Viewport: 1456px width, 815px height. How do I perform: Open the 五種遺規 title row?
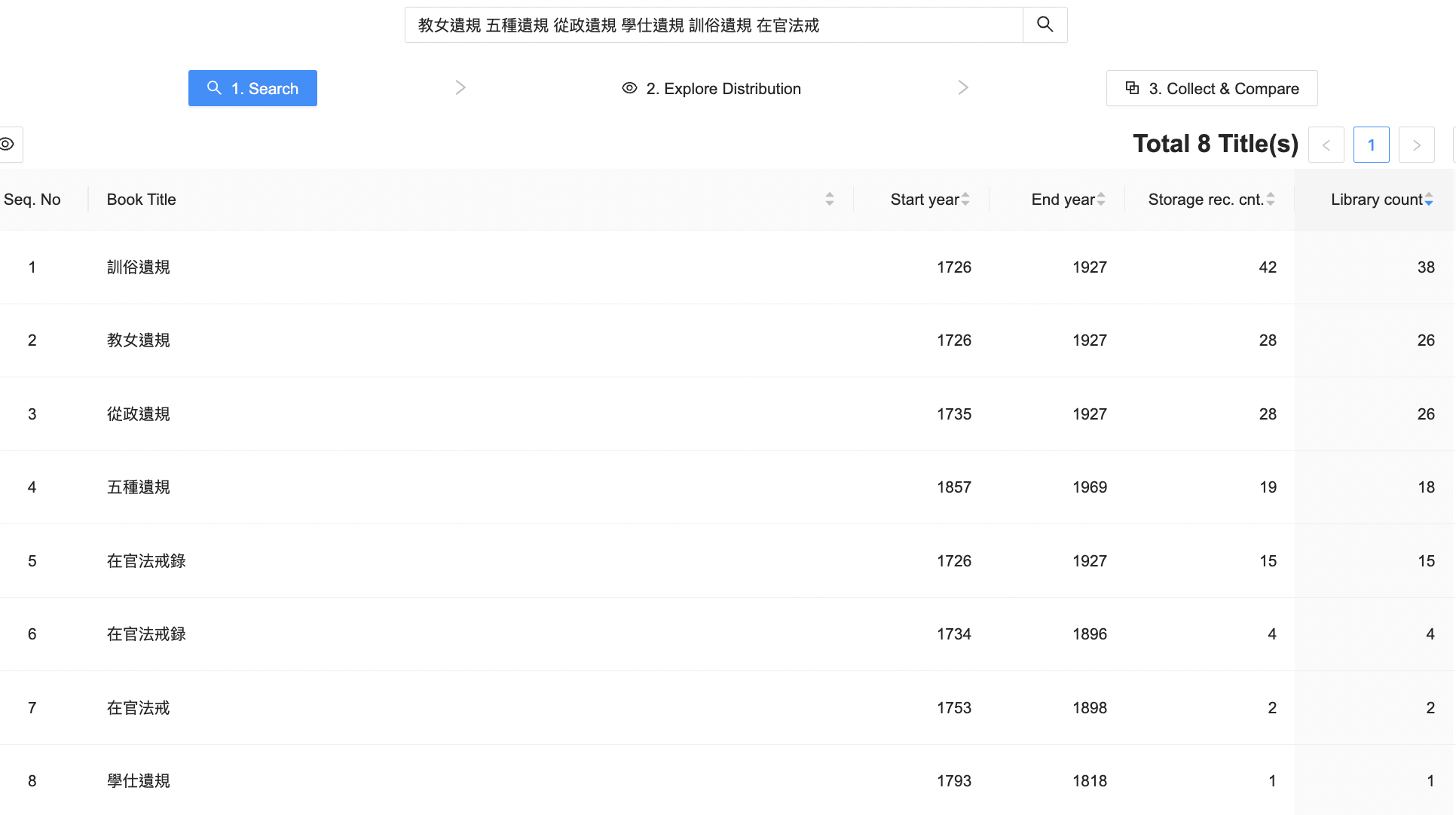coord(139,487)
